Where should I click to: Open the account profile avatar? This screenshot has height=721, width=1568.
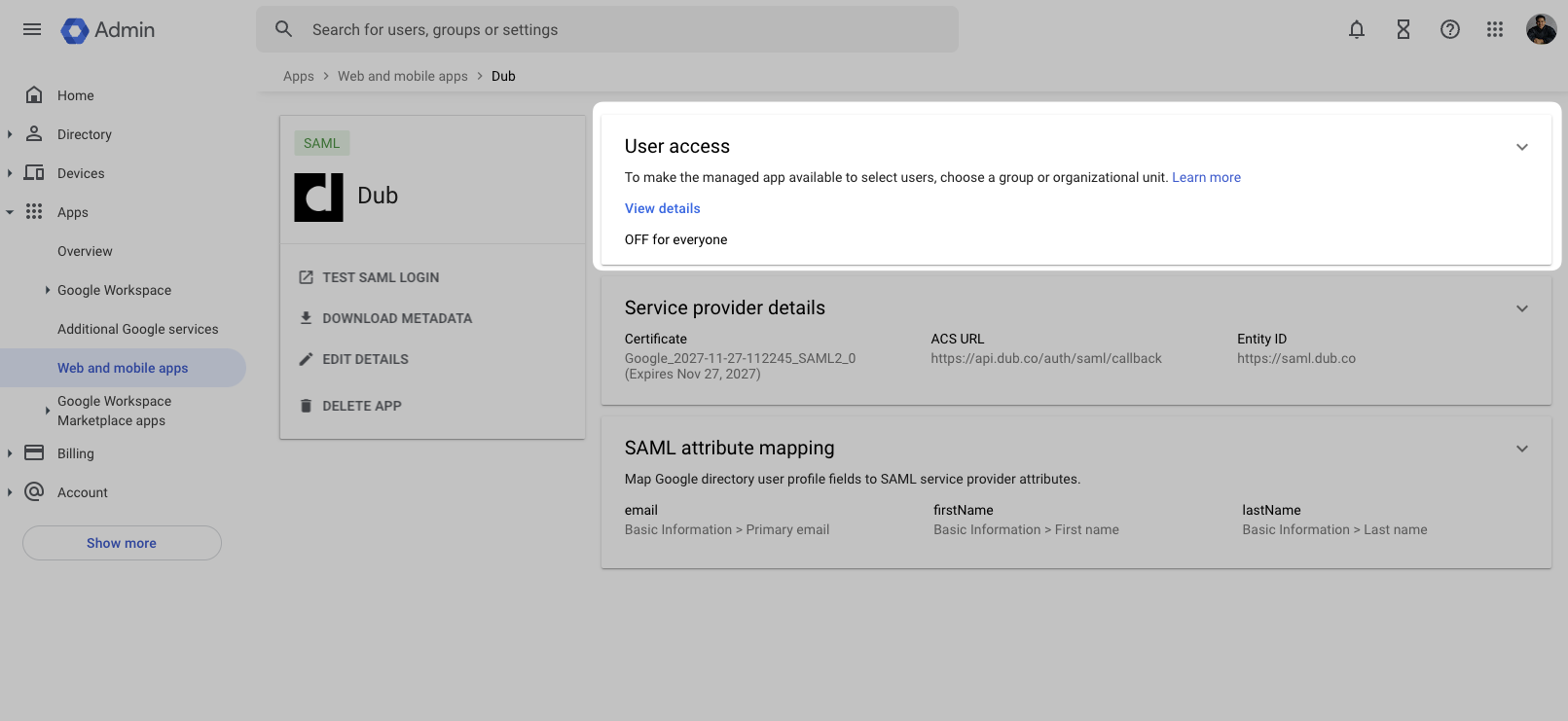tap(1542, 29)
